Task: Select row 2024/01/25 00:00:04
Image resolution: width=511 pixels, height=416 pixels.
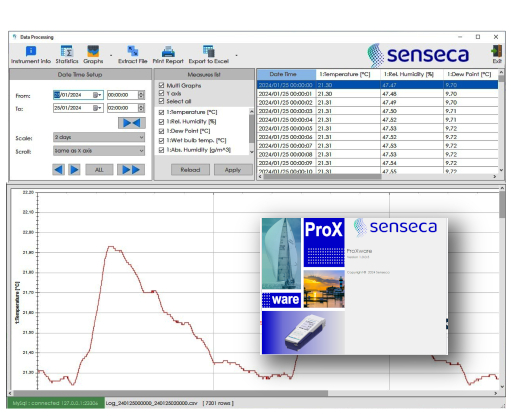Action: point(378,120)
